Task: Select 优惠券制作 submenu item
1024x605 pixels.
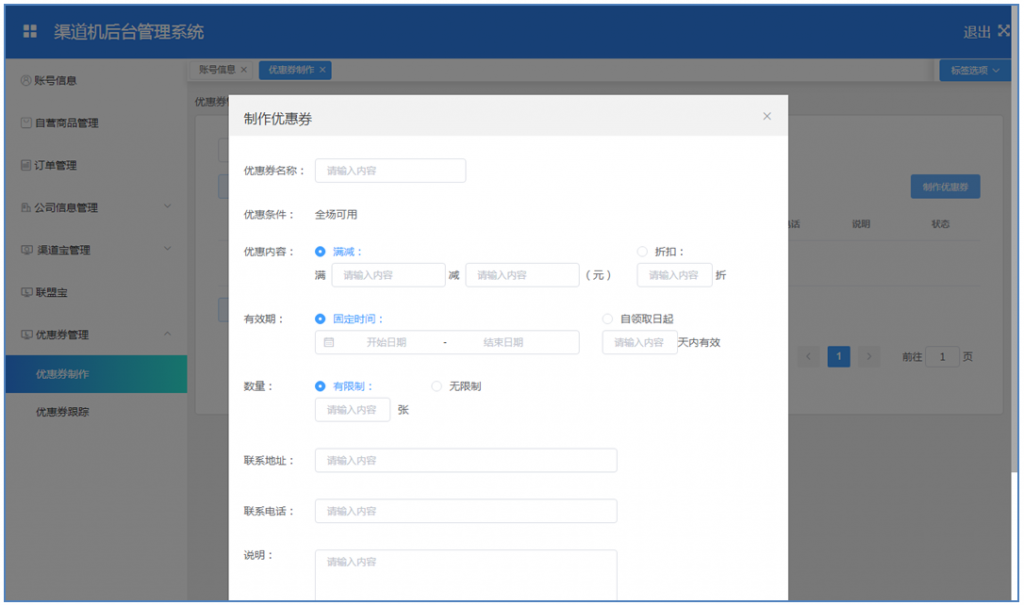Action: click(x=96, y=374)
